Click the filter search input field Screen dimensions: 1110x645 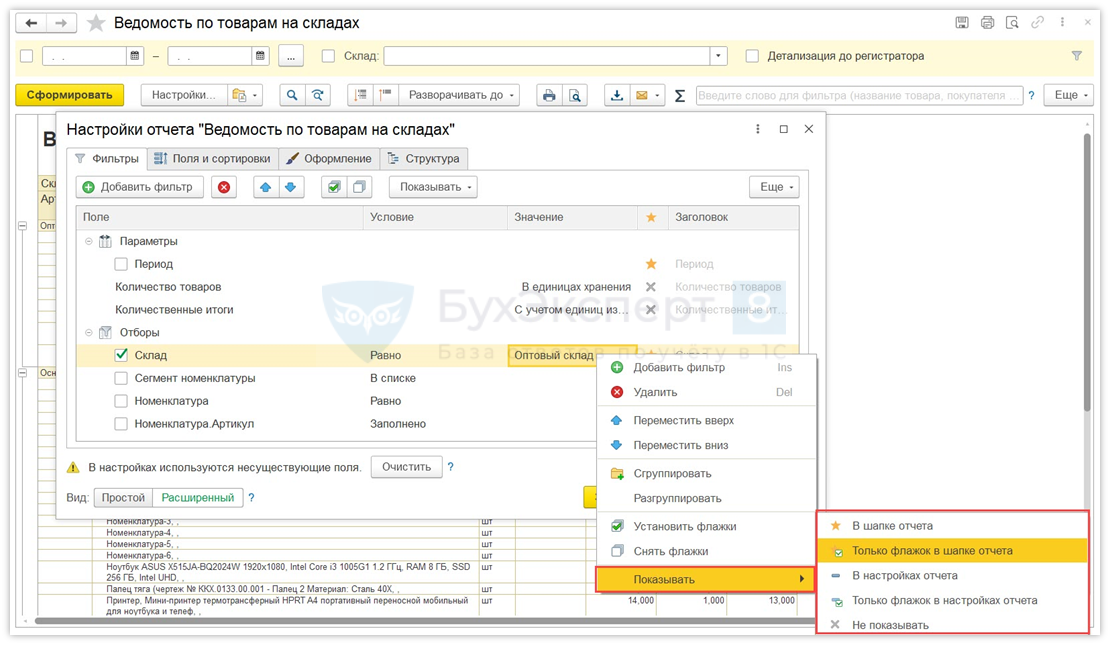pyautogui.click(x=858, y=95)
